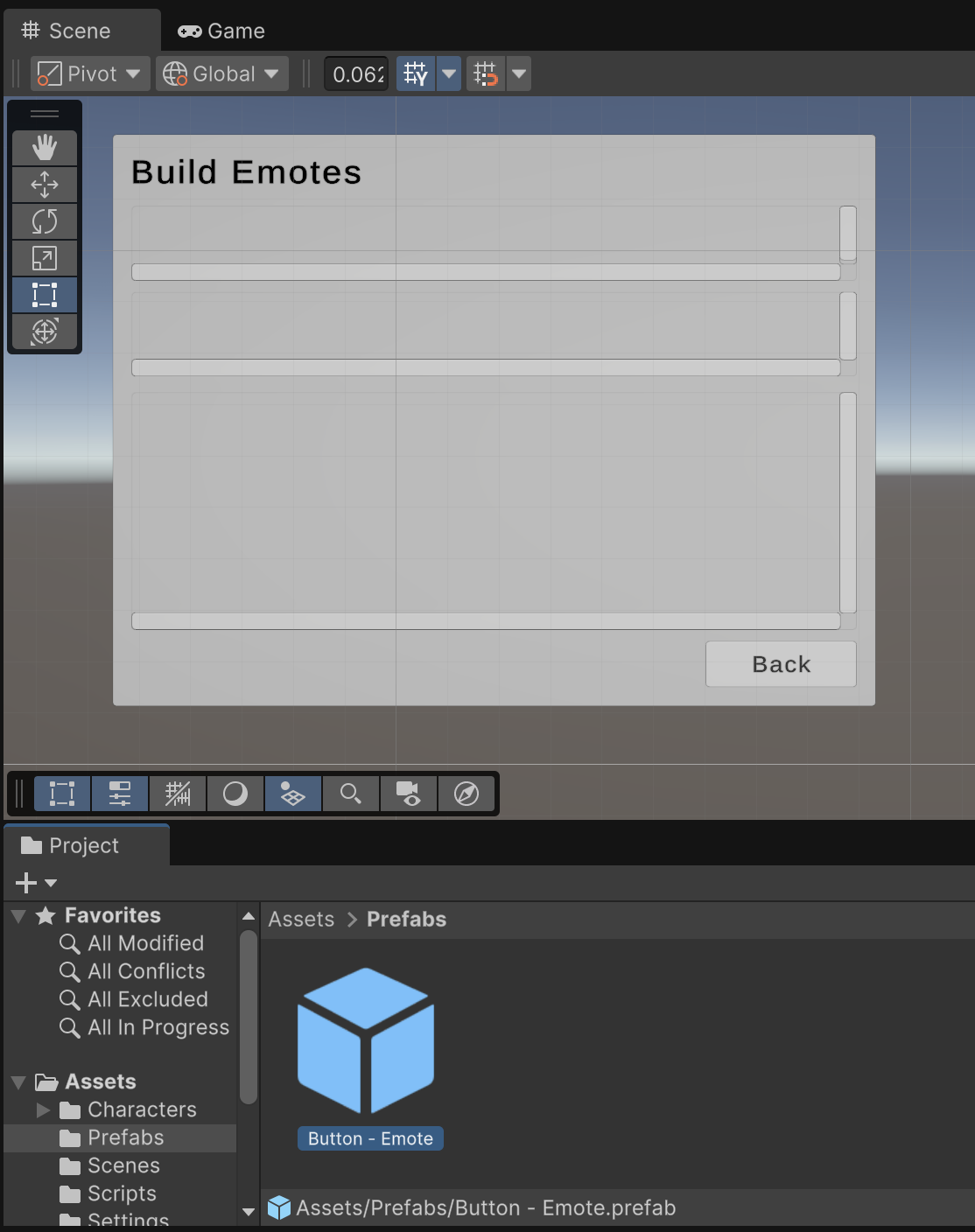Select the Rect tool

coord(45,295)
